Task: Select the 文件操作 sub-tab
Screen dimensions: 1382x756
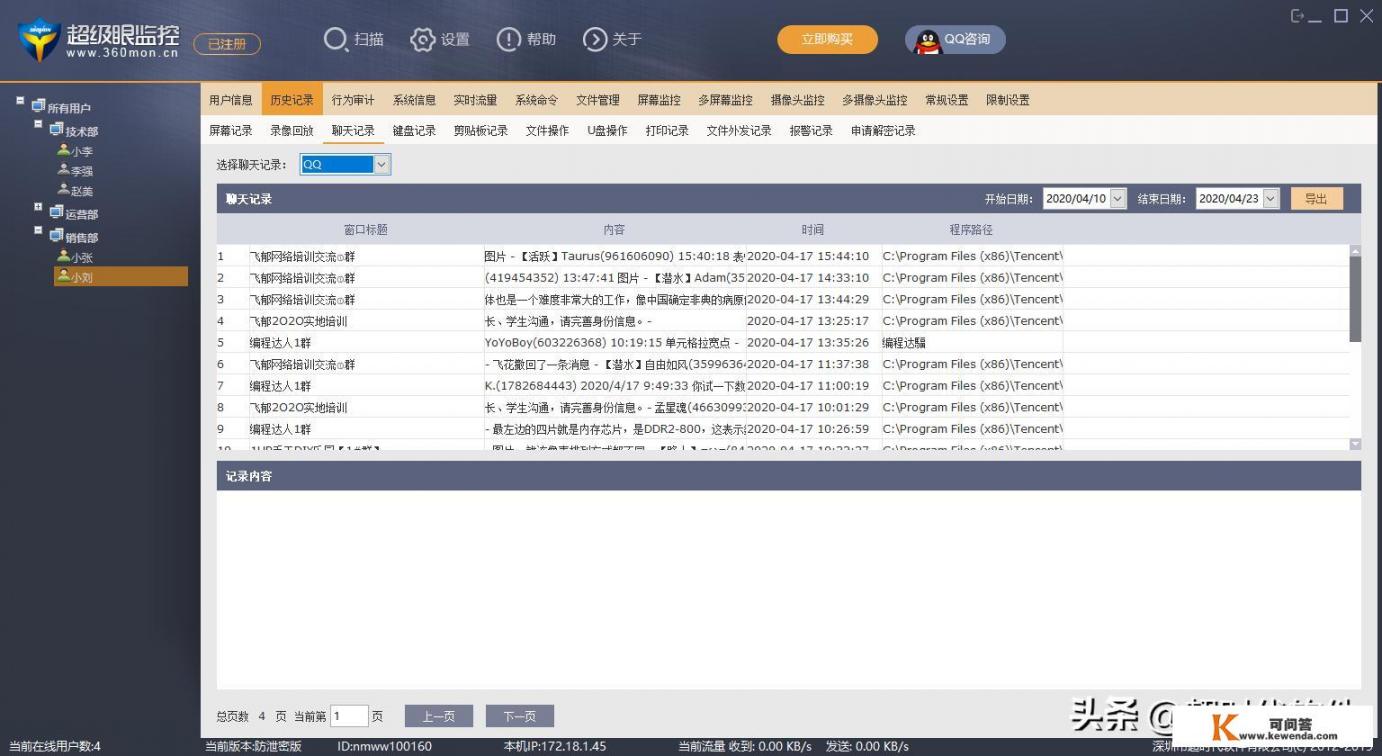Action: 547,131
